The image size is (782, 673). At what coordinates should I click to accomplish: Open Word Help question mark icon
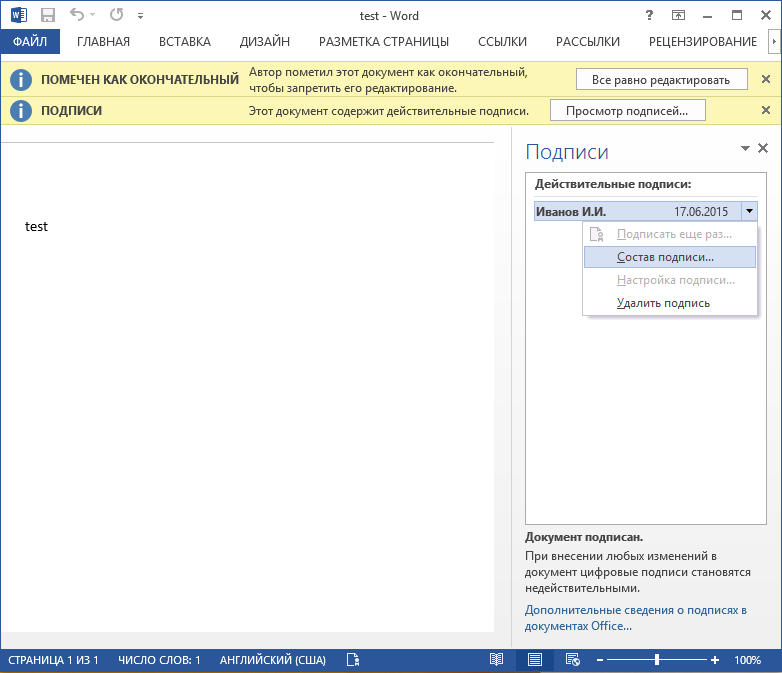tap(650, 15)
